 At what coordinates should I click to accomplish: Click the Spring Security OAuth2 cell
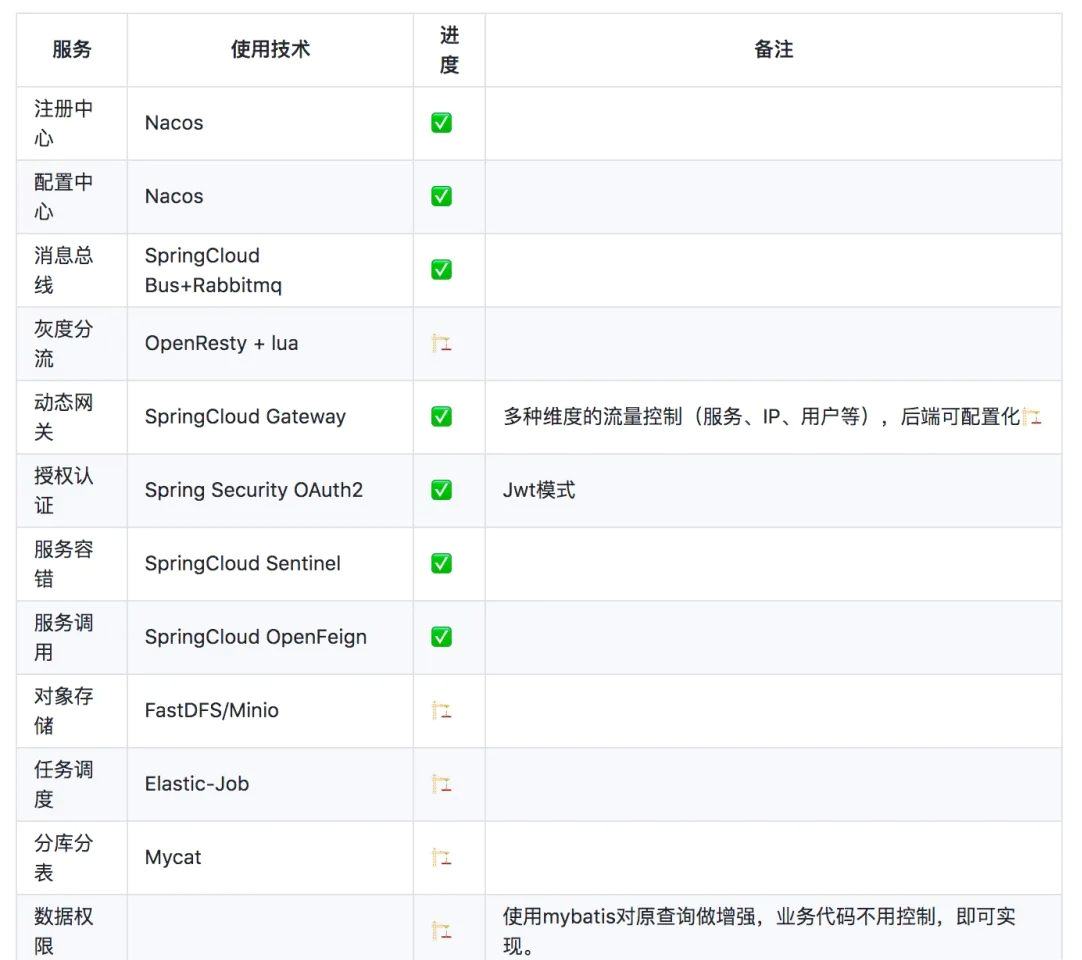(x=270, y=491)
